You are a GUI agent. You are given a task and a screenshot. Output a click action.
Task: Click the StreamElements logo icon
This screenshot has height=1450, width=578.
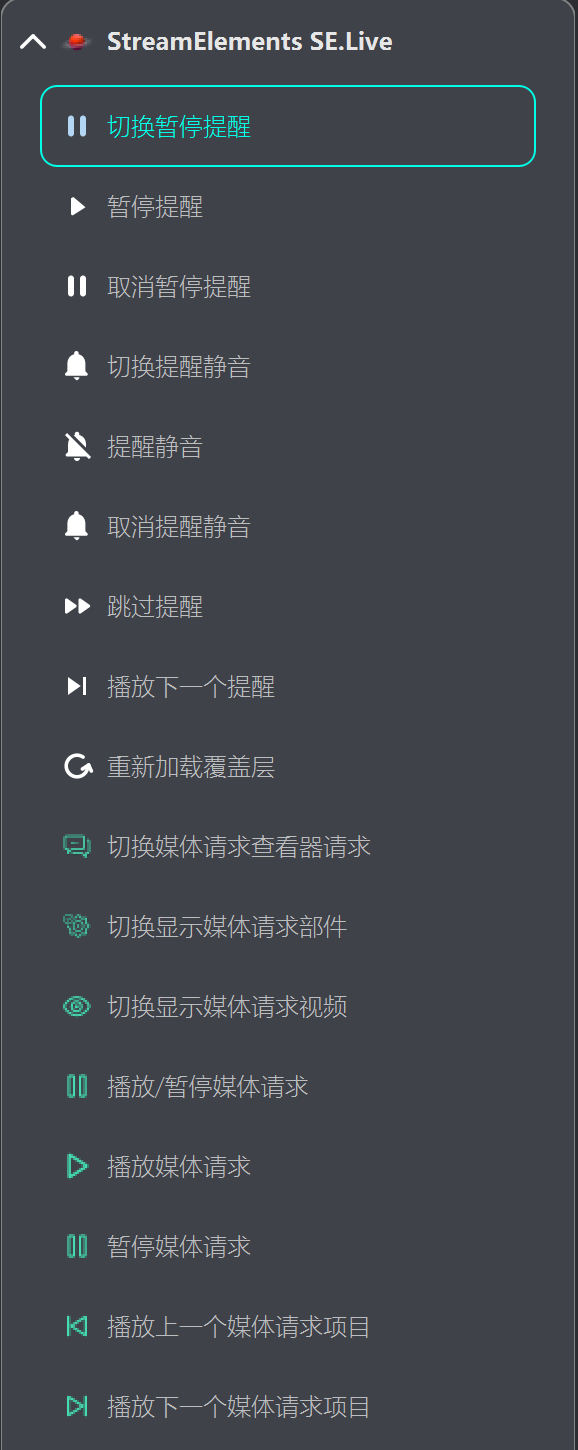tap(77, 41)
